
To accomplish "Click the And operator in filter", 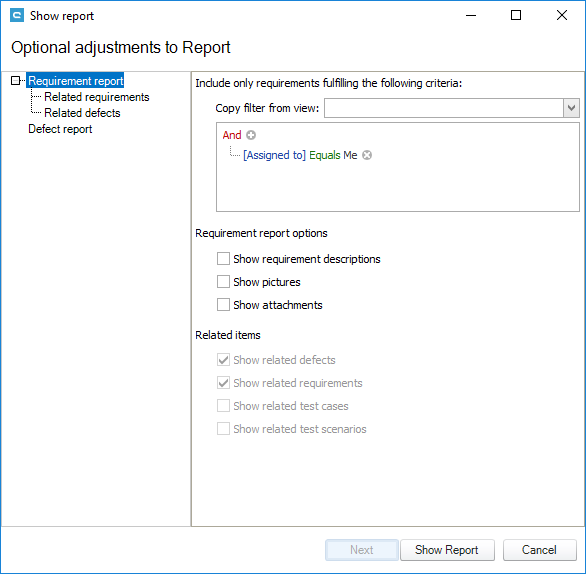I will pyautogui.click(x=232, y=135).
